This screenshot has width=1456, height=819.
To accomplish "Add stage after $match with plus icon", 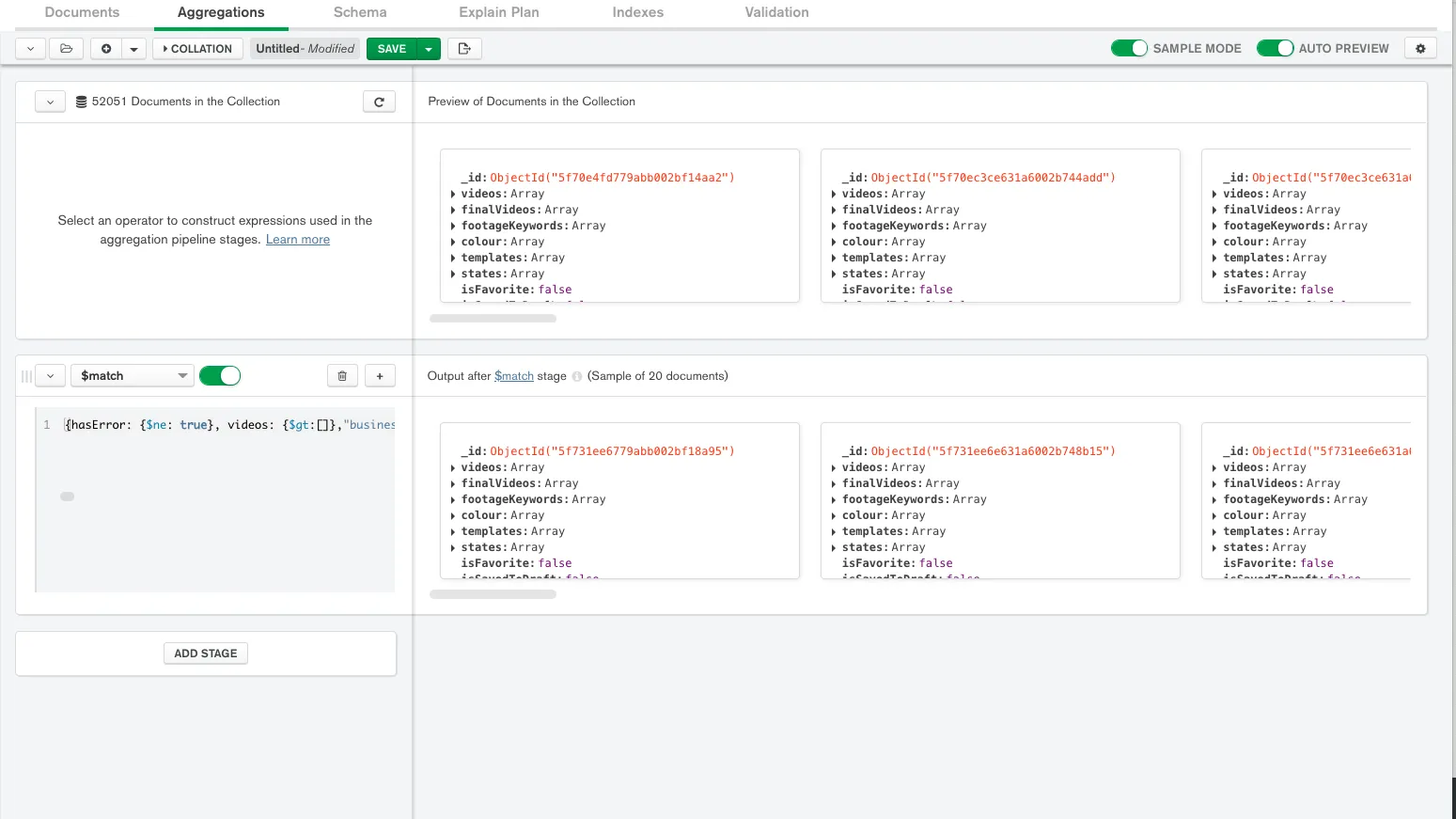I will click(x=380, y=376).
